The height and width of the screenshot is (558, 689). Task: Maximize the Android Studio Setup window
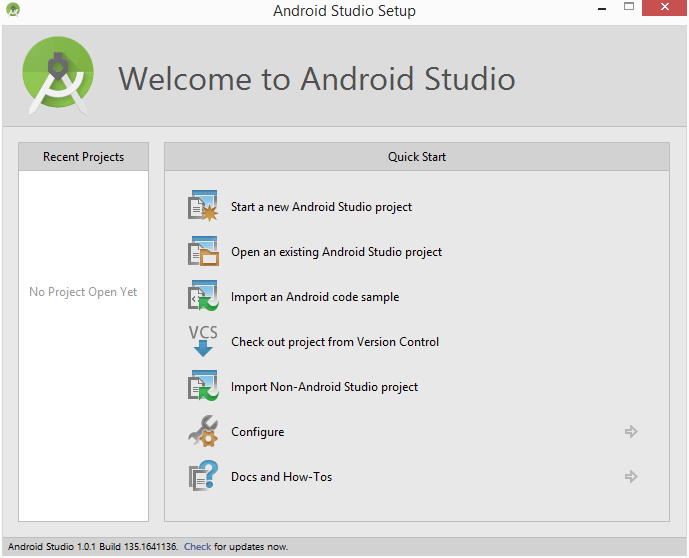tap(629, 9)
